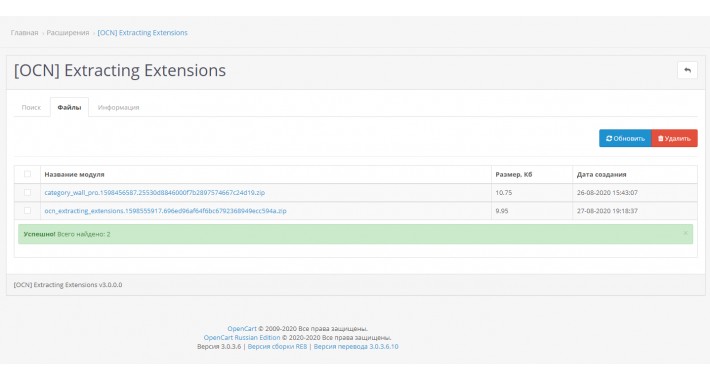Select the size value 9.95
Screen dimensions: 710x380
[502, 211]
